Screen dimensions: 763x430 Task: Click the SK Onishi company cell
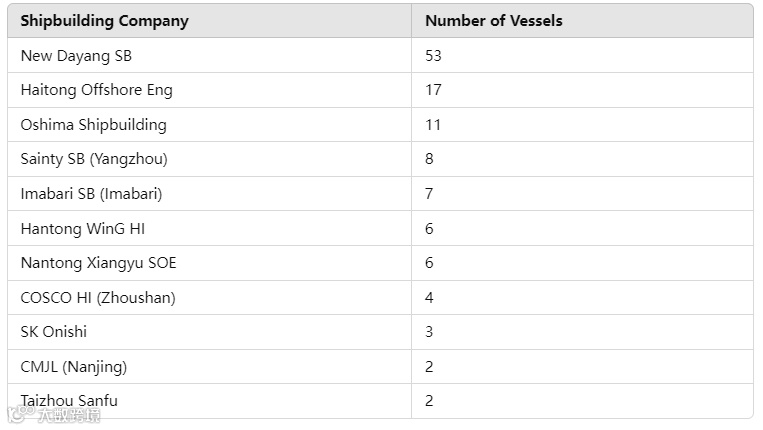(54, 332)
